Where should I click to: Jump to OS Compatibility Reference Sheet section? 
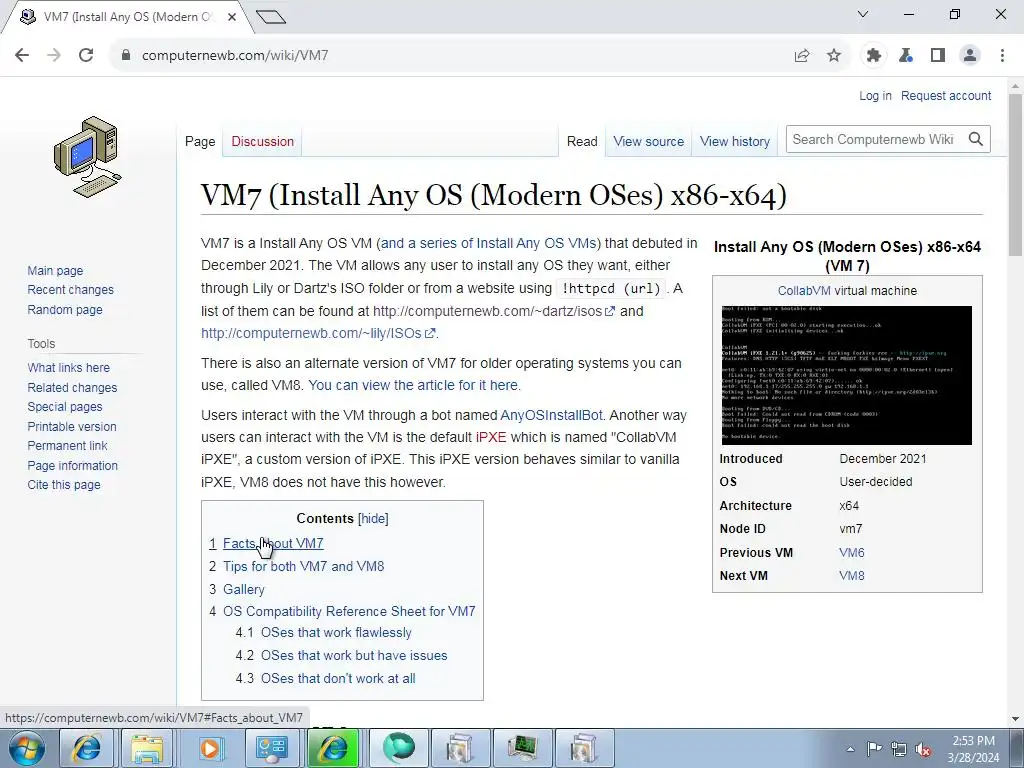[349, 611]
